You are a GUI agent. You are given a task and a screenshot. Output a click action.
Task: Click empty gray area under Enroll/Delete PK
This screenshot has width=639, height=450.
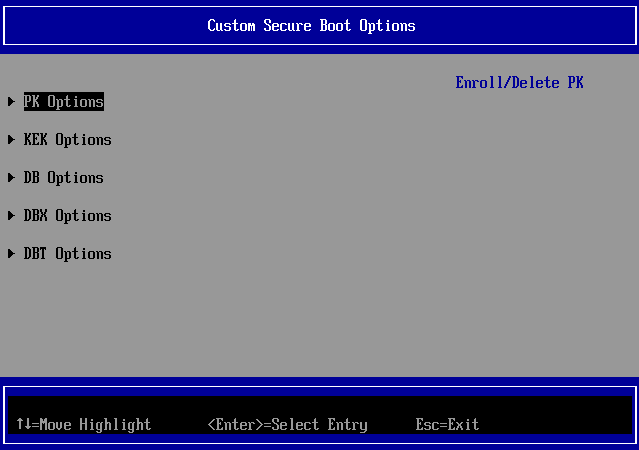point(519,200)
